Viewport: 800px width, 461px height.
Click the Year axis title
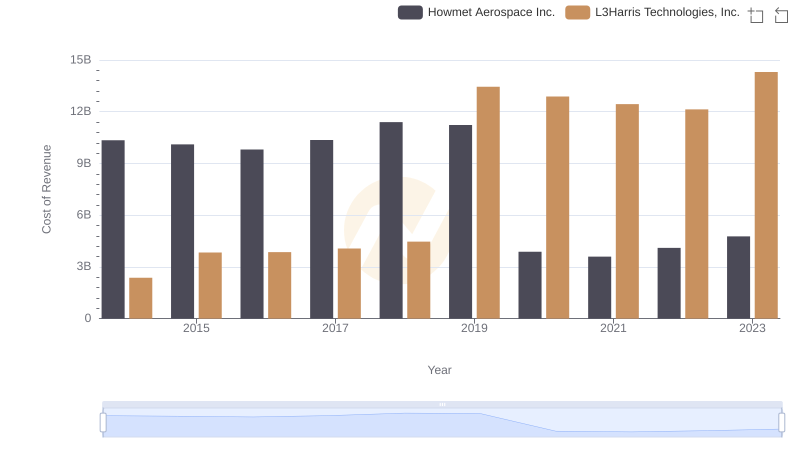(x=439, y=370)
